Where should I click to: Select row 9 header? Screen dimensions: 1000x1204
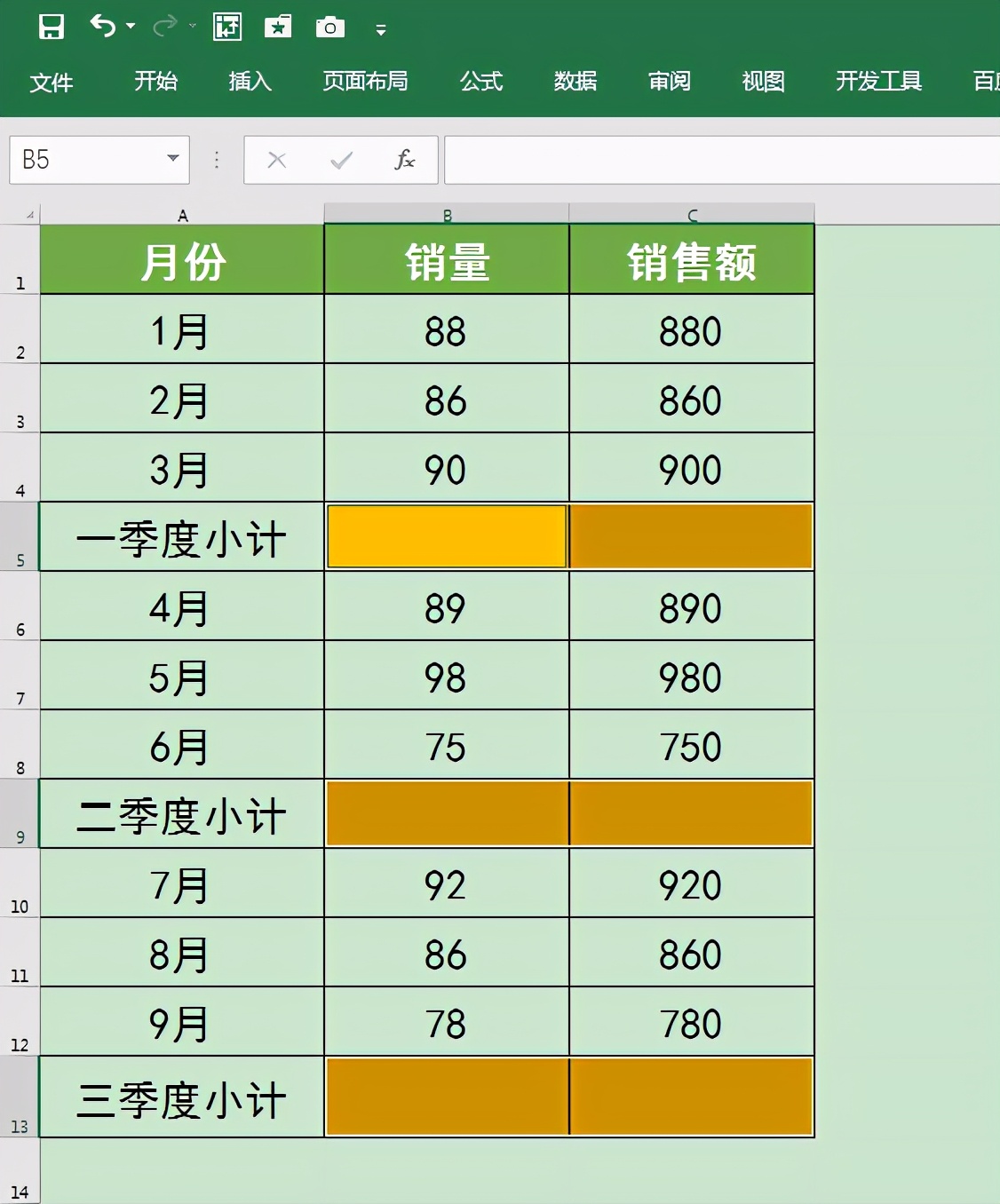coord(20,813)
